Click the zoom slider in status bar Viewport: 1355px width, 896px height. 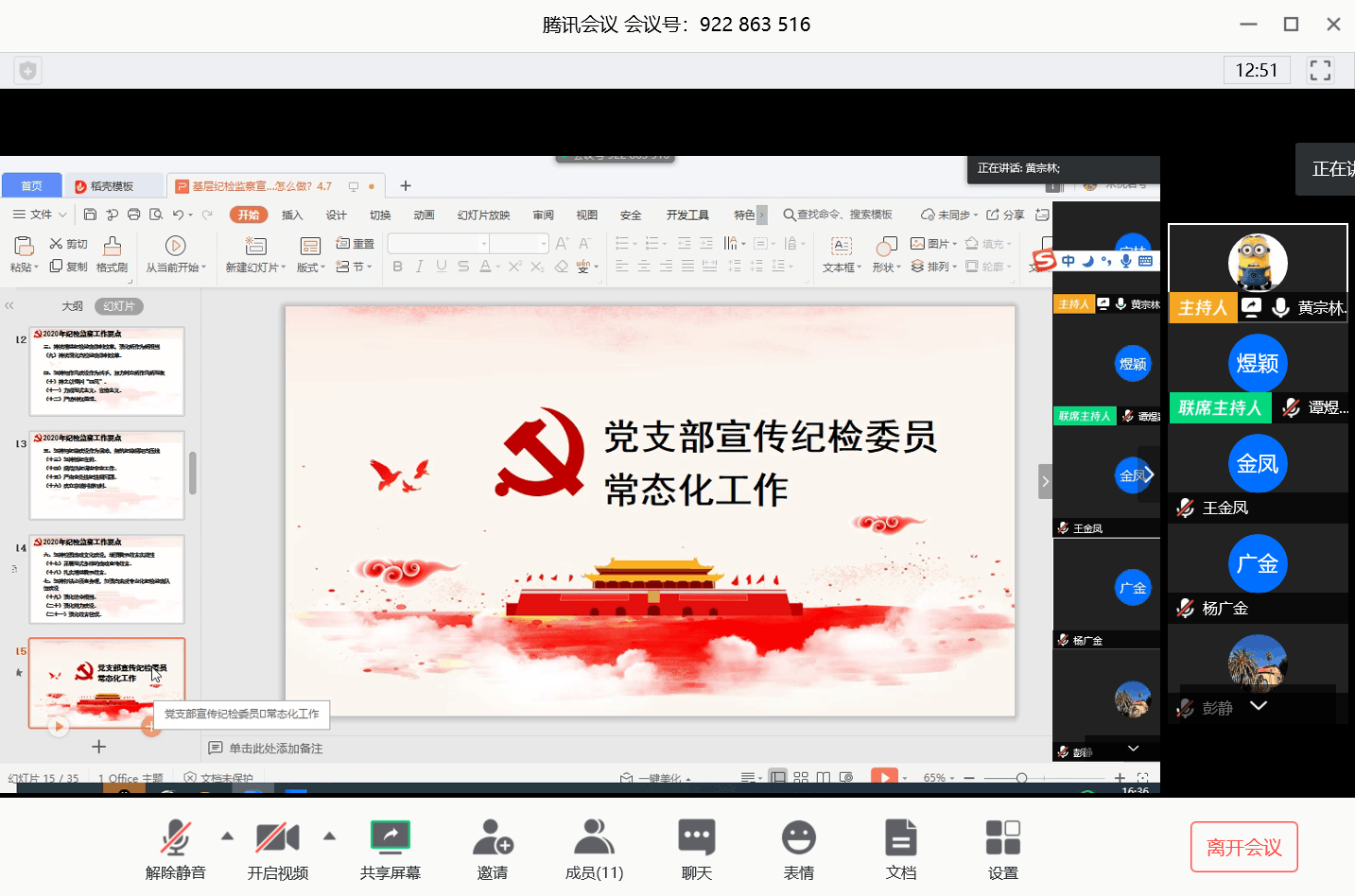(1021, 778)
